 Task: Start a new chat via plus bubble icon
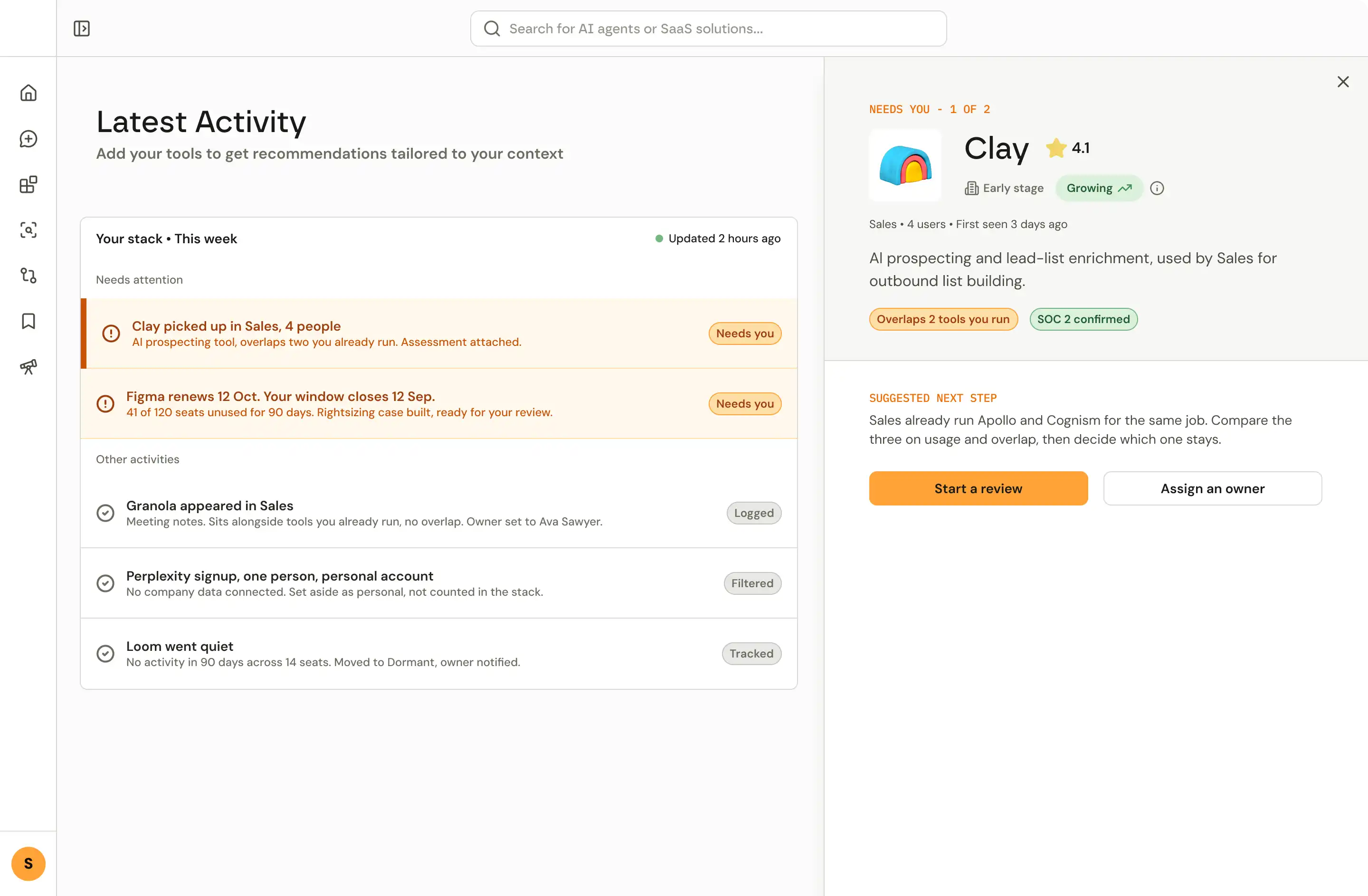28,139
